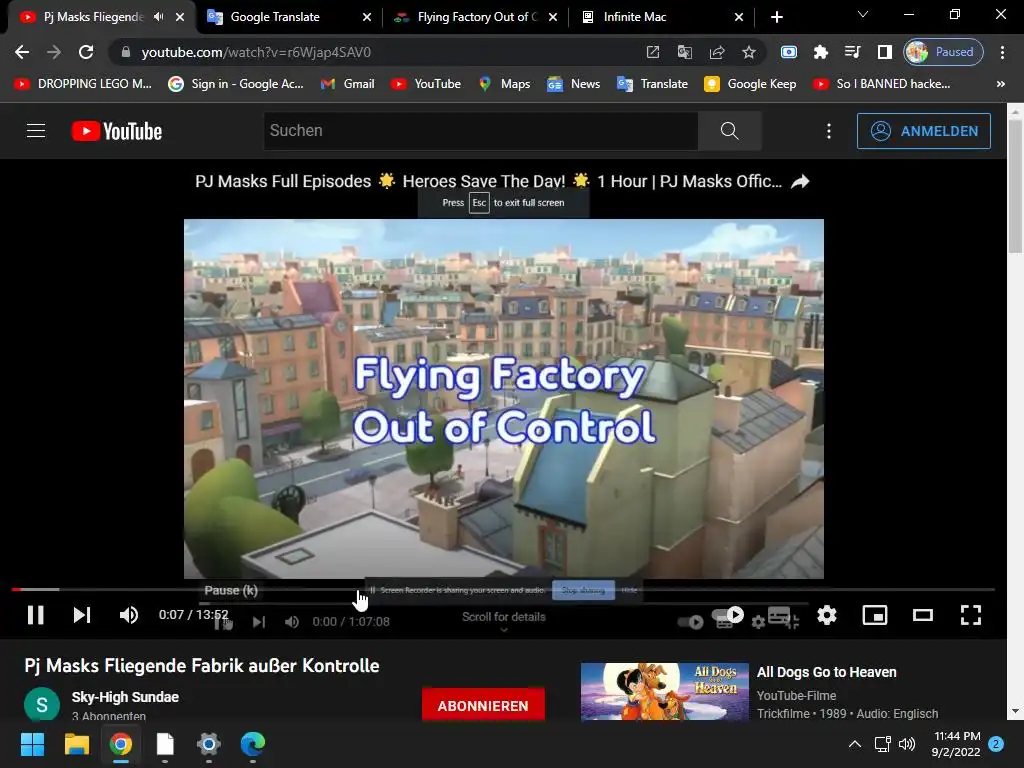Open the Sky-High Sundae channel name

pyautogui.click(x=125, y=697)
